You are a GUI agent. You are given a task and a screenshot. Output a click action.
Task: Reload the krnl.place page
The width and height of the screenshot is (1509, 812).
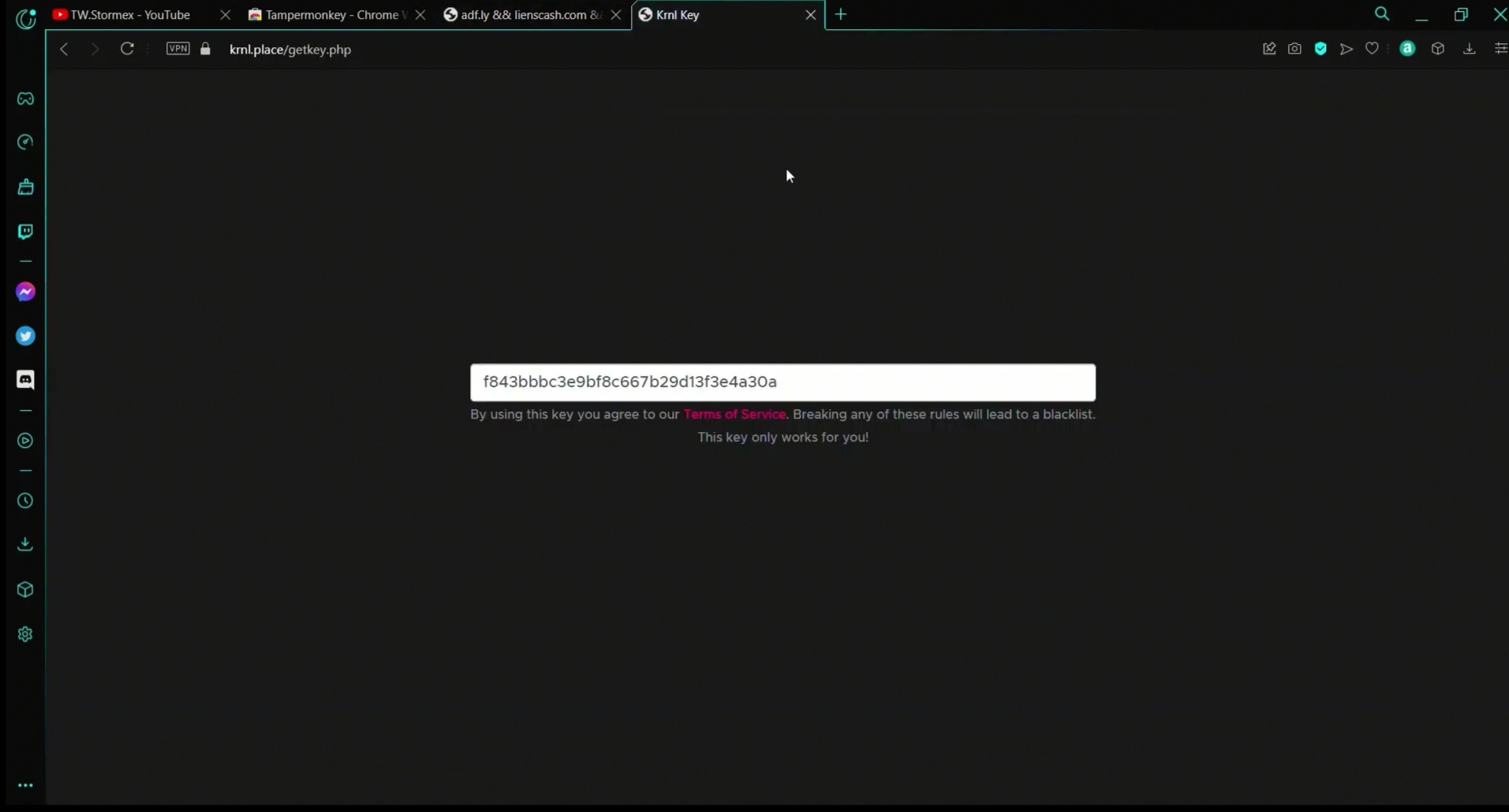point(127,49)
